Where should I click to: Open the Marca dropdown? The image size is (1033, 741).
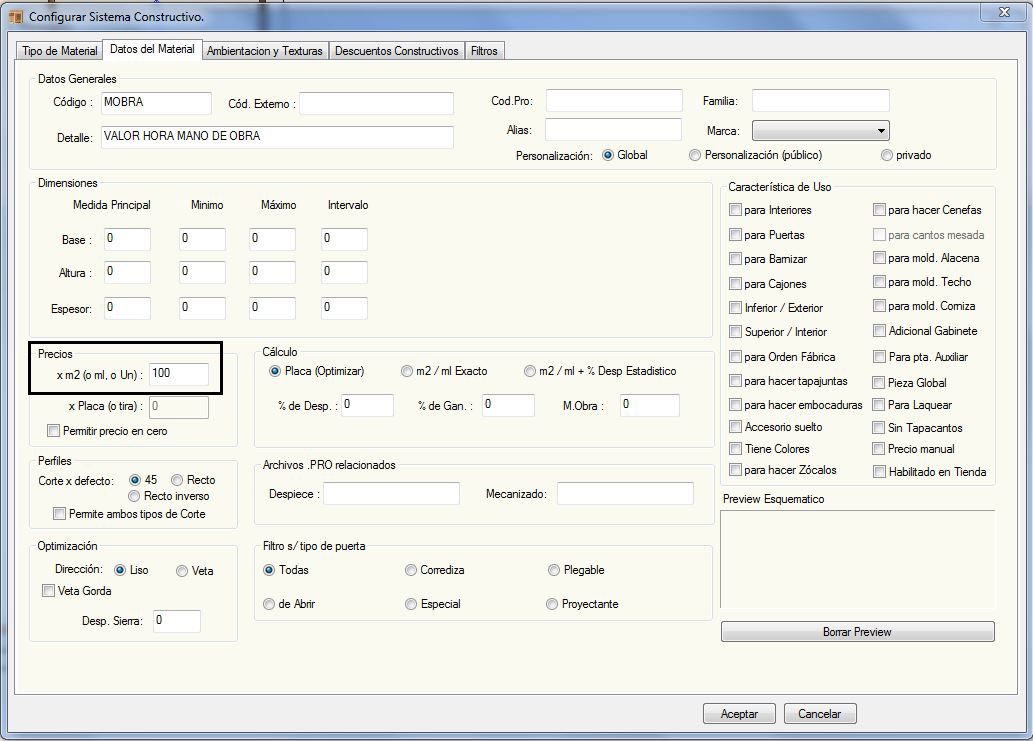point(821,130)
